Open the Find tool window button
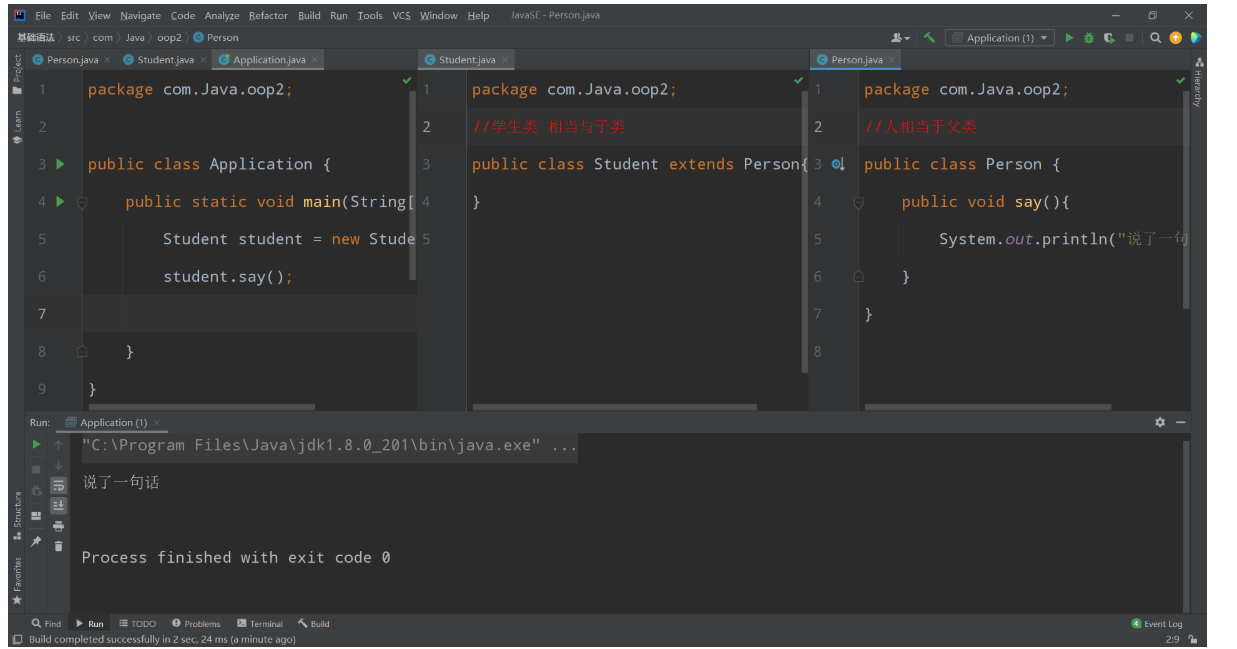Viewport: 1237px width, 649px height. click(x=46, y=623)
